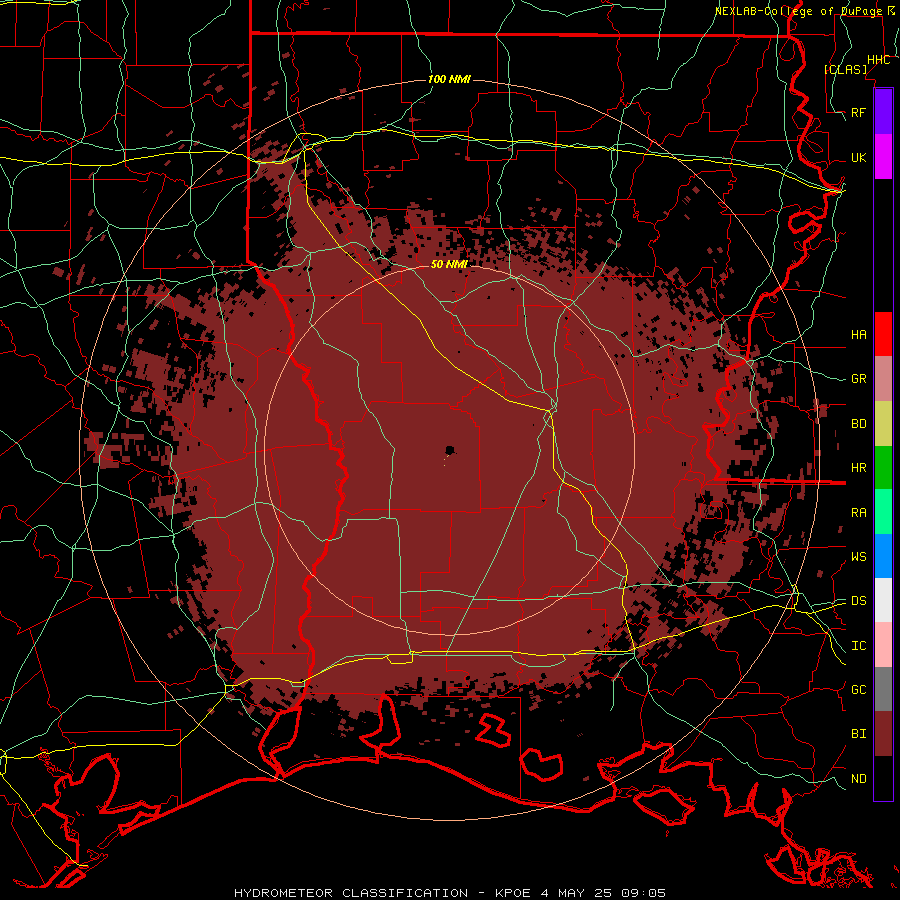
Task: Click the RA legend label
Action: [x=858, y=513]
